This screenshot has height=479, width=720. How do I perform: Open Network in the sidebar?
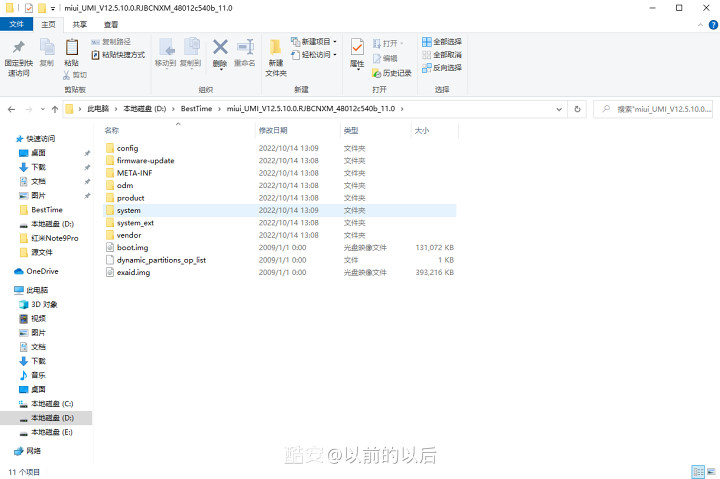33,451
